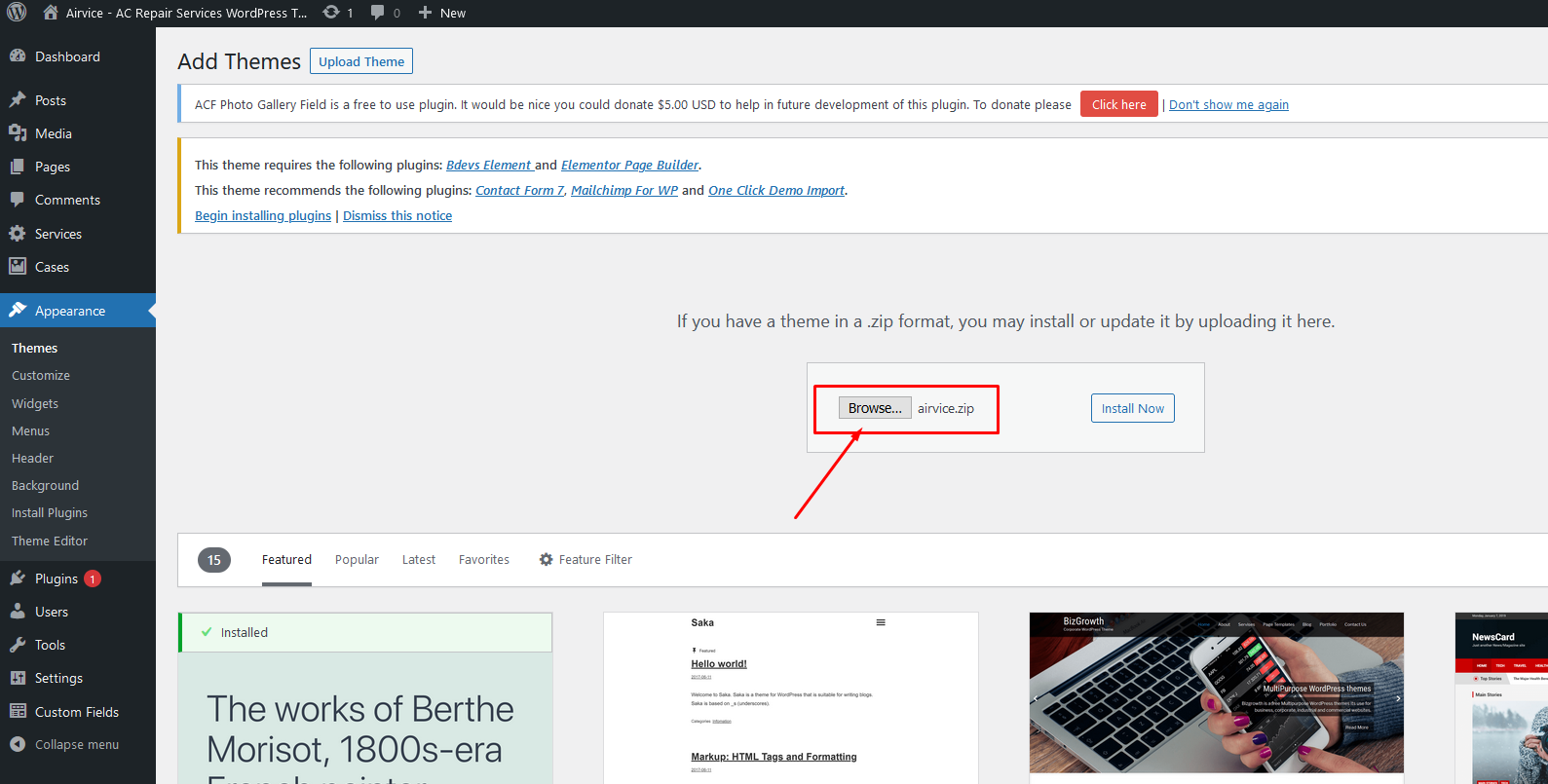This screenshot has width=1548, height=784.
Task: Switch to the Popular tab
Action: click(x=357, y=560)
